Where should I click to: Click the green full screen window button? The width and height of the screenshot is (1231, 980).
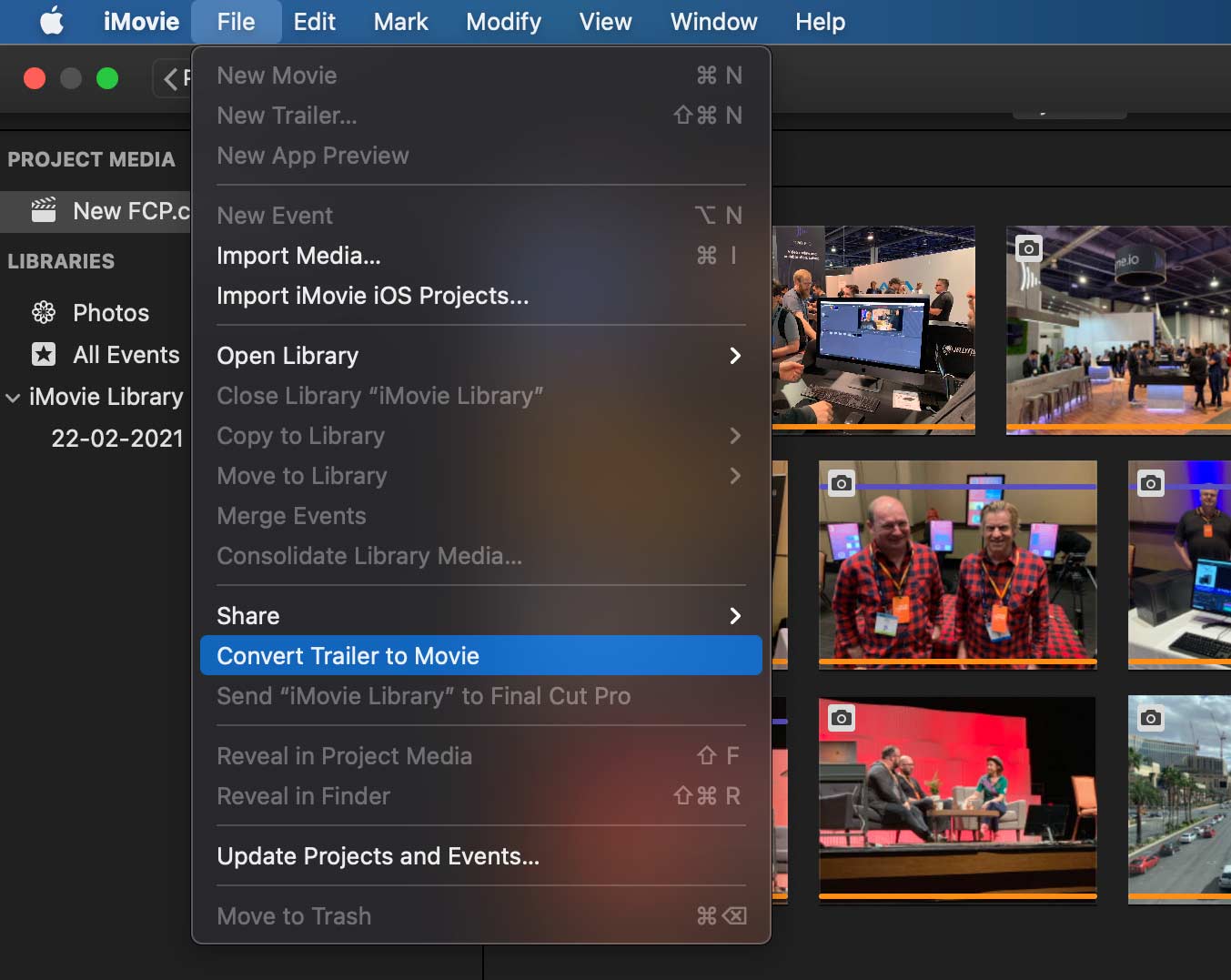(x=107, y=79)
